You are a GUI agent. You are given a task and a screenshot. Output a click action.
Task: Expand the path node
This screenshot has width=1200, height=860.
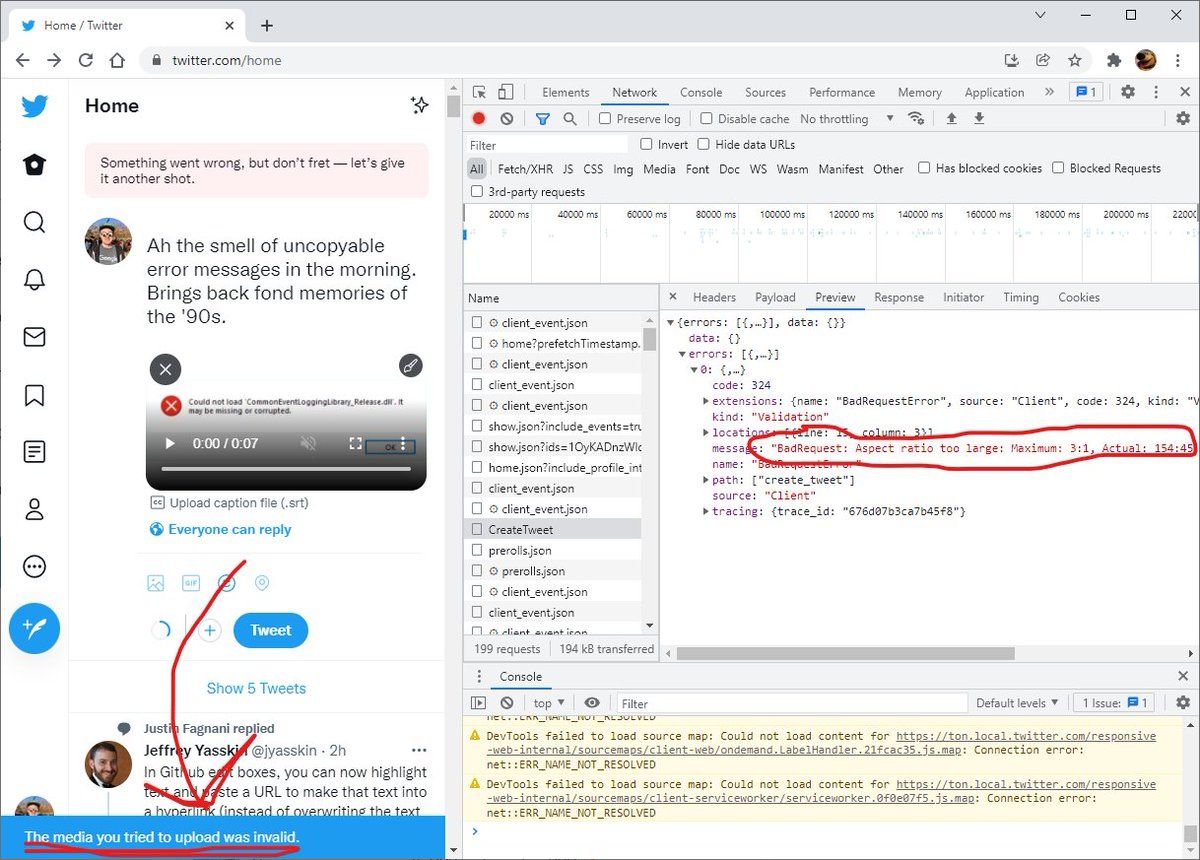tap(706, 480)
